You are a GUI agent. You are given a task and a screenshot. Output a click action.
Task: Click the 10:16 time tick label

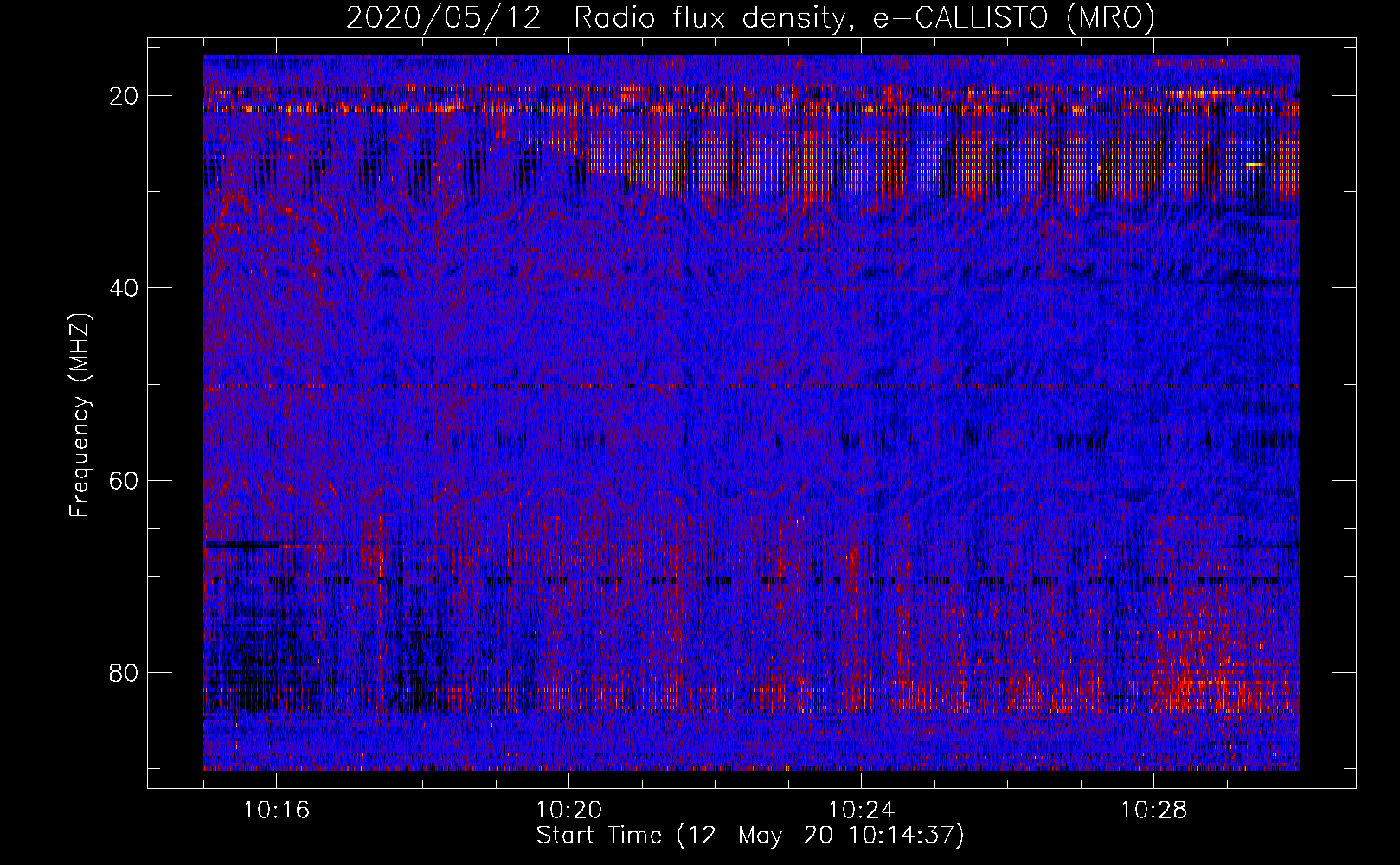tap(276, 811)
